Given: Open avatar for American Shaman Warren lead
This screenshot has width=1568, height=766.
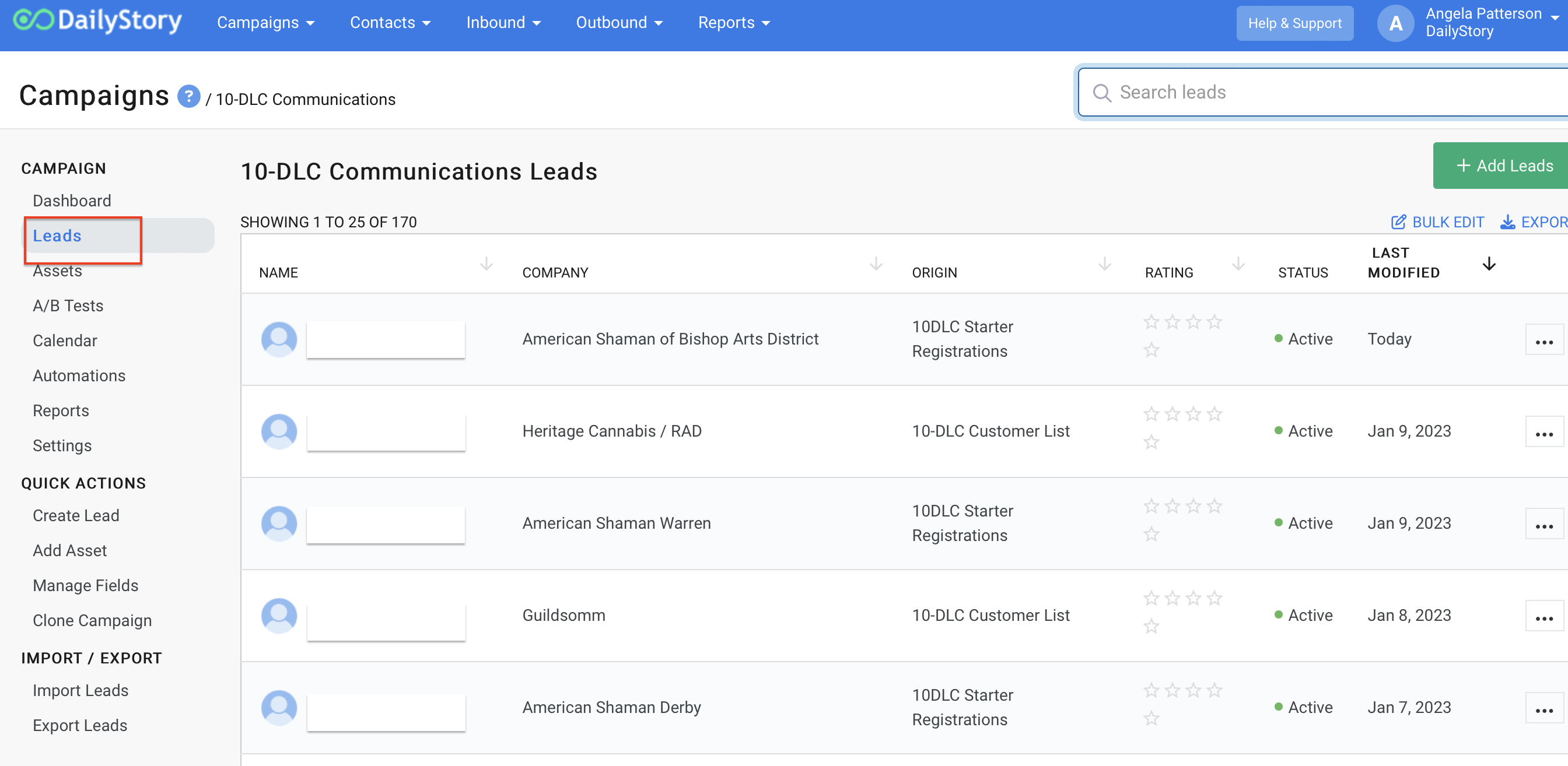Looking at the screenshot, I should (x=279, y=524).
